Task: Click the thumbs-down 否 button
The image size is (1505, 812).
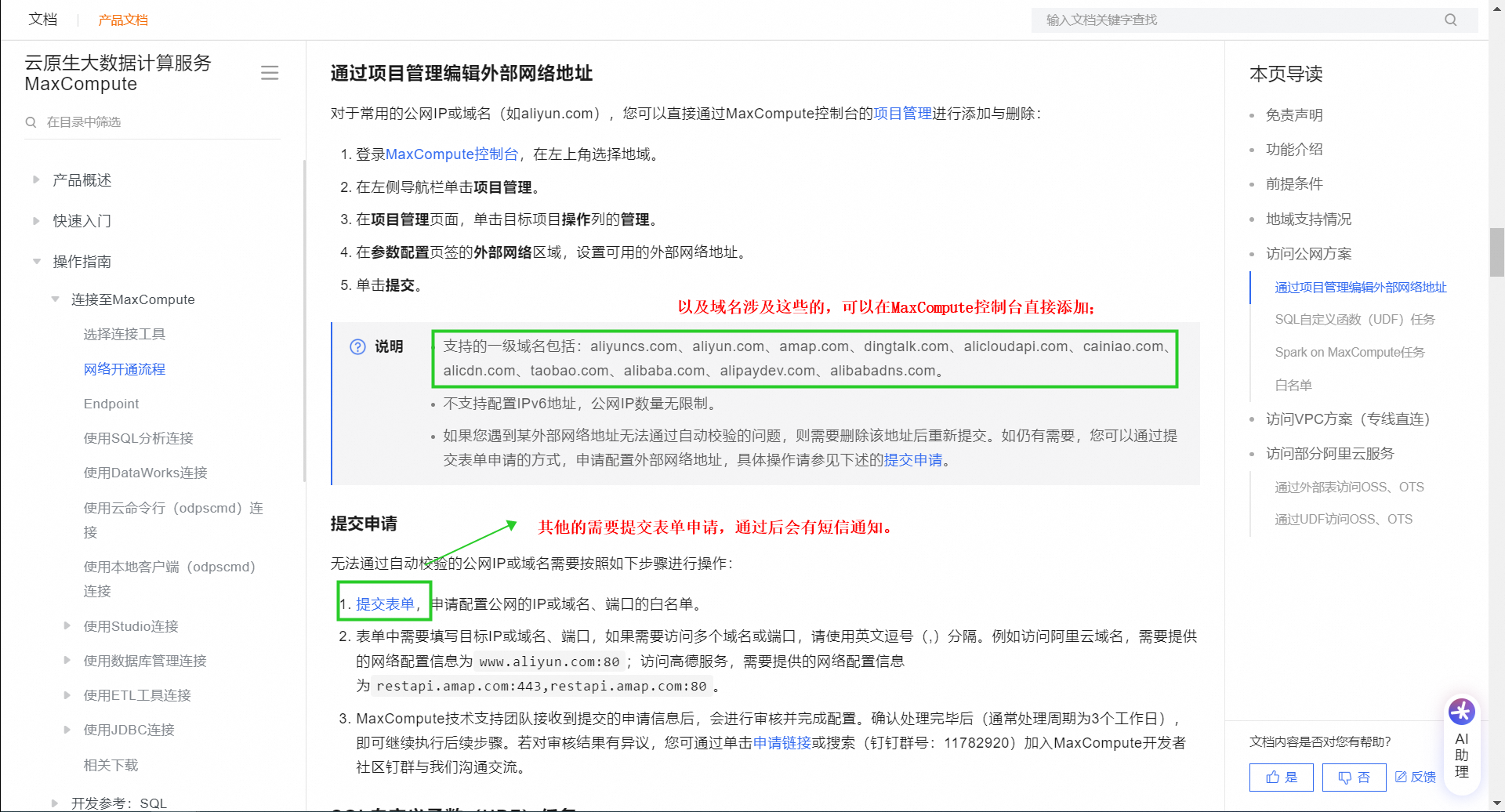Action: (1354, 778)
